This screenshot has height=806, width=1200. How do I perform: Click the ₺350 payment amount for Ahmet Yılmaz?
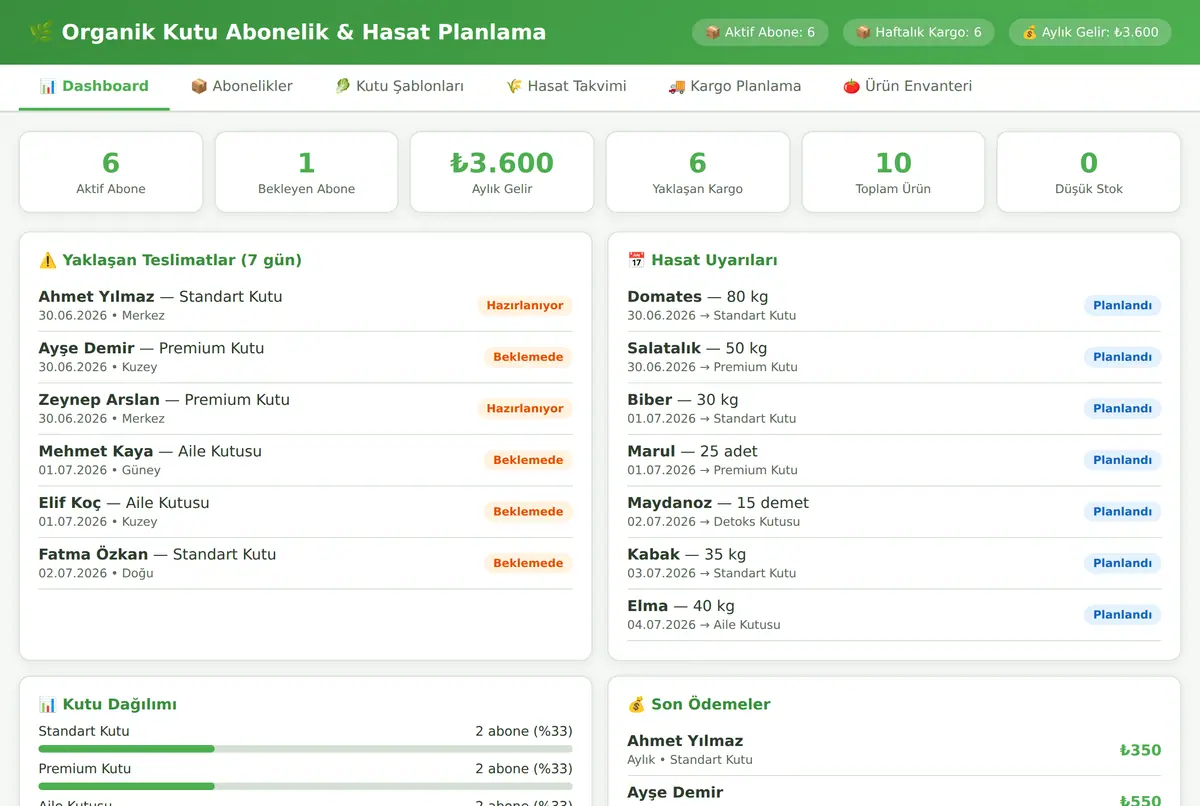click(x=1140, y=750)
